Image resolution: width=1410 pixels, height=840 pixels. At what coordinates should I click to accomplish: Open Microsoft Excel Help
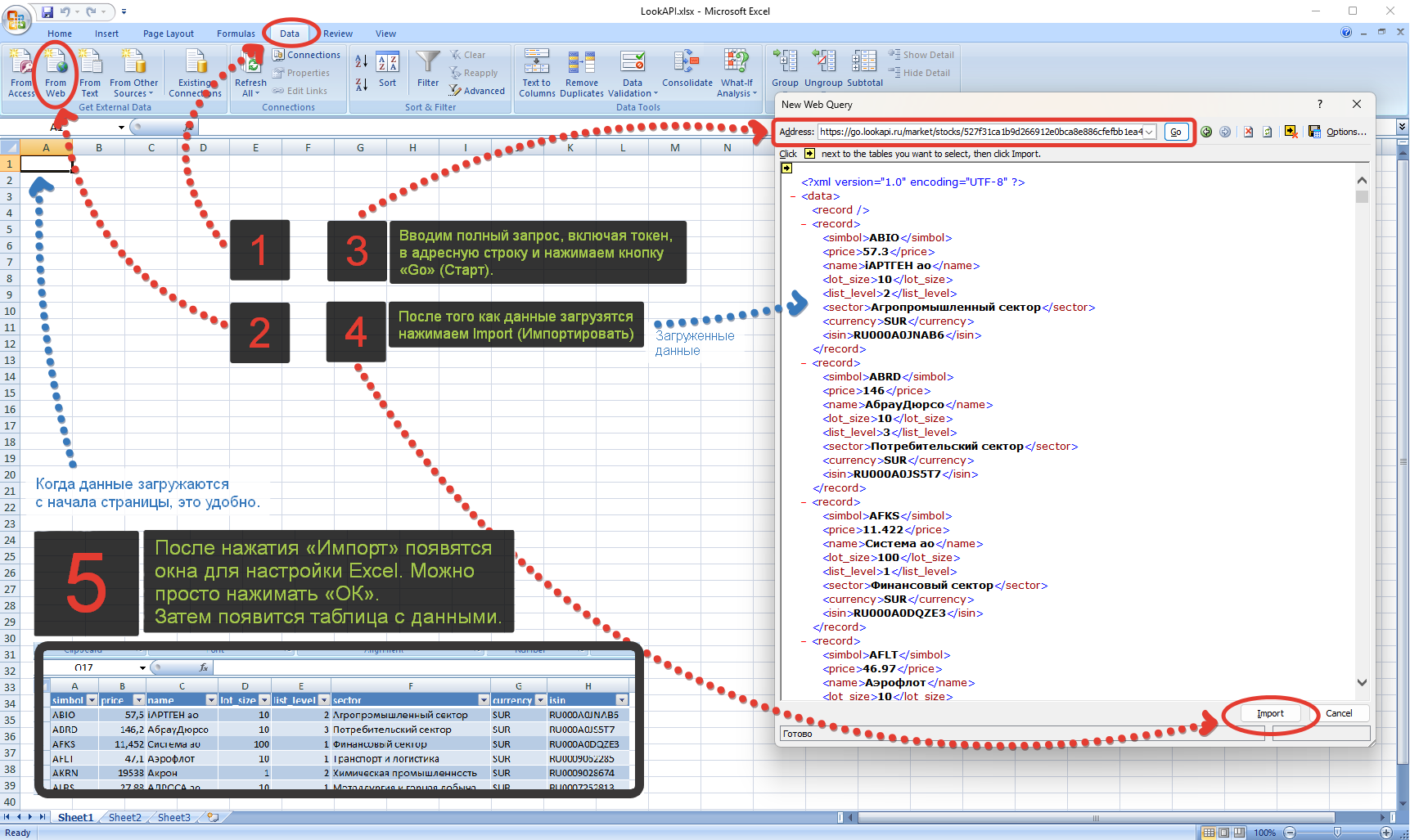[x=1346, y=33]
